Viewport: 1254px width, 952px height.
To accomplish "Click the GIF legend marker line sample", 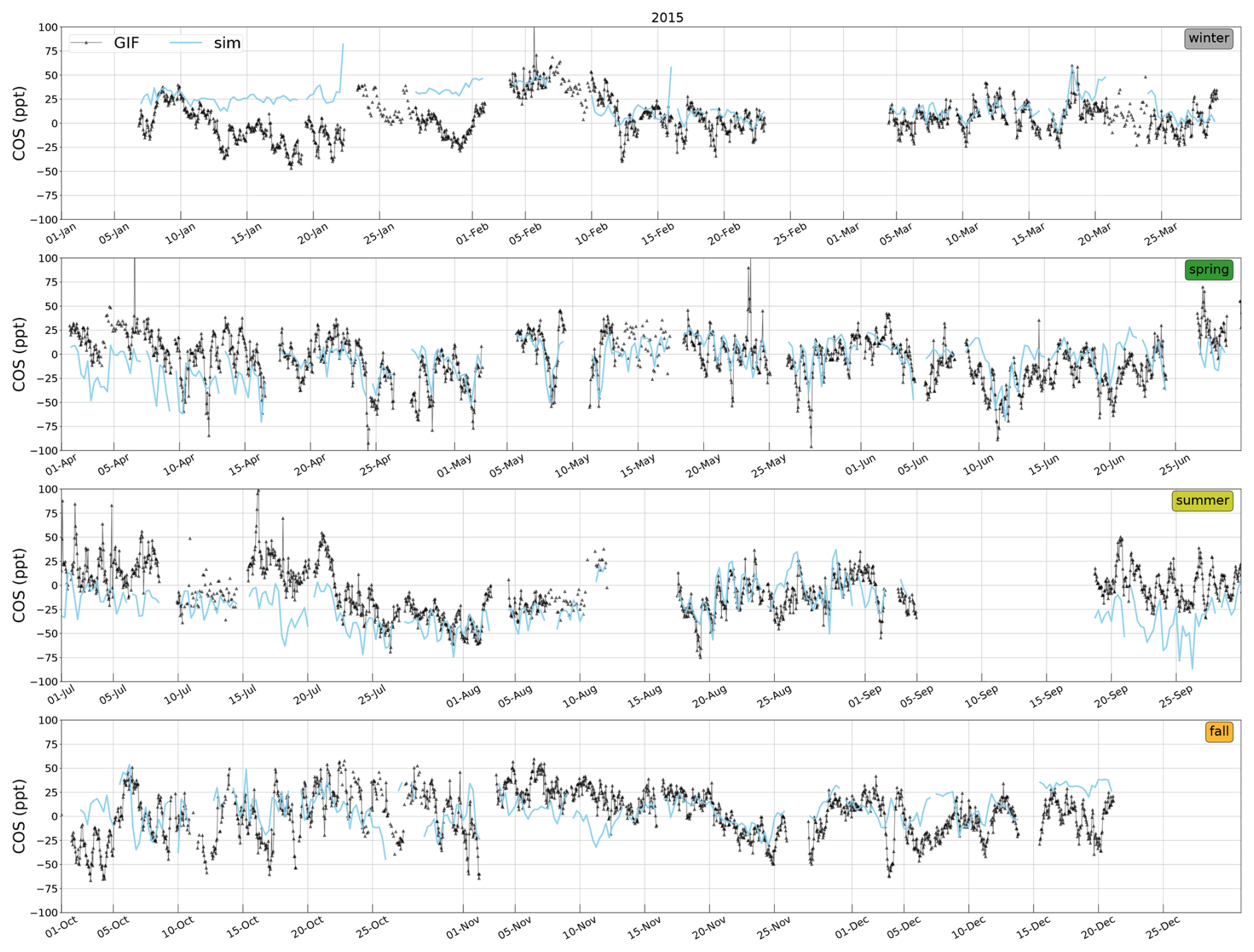I will tap(86, 43).
